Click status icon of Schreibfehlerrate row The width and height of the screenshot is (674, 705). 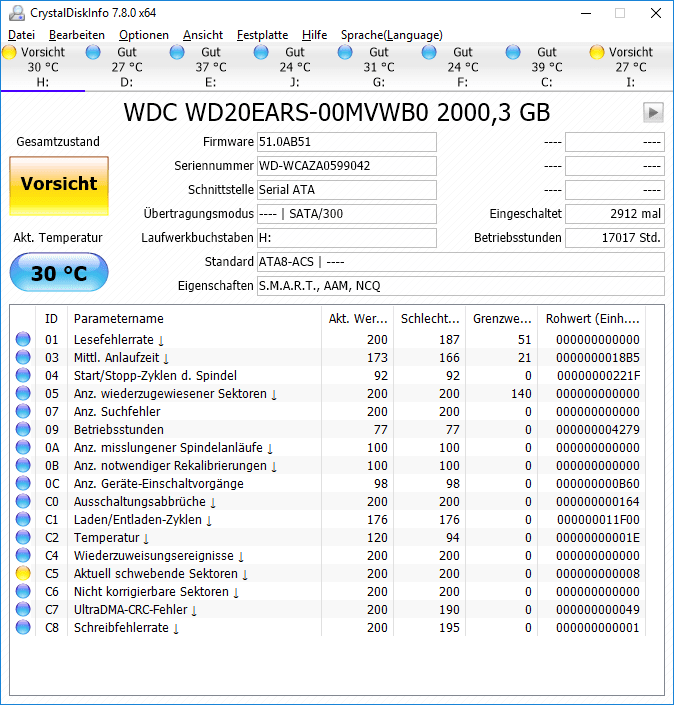point(23,627)
